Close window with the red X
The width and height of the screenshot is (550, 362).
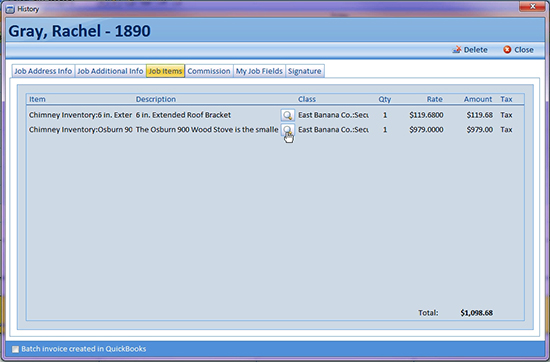pyautogui.click(x=532, y=6)
